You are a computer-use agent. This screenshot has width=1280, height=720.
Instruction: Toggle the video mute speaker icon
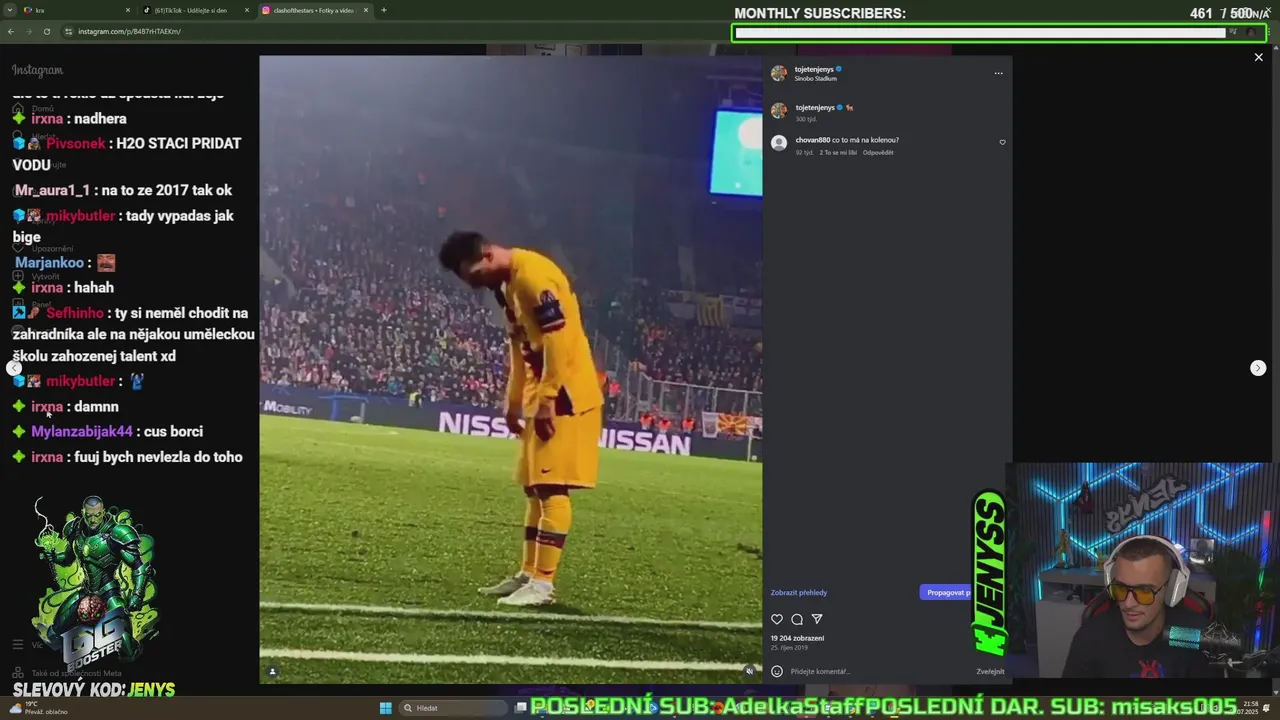pyautogui.click(x=749, y=671)
